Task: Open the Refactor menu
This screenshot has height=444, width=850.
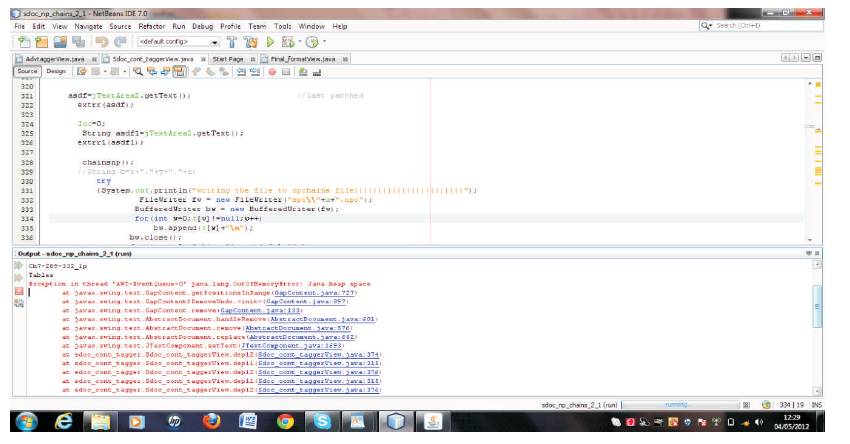Action: (151, 26)
